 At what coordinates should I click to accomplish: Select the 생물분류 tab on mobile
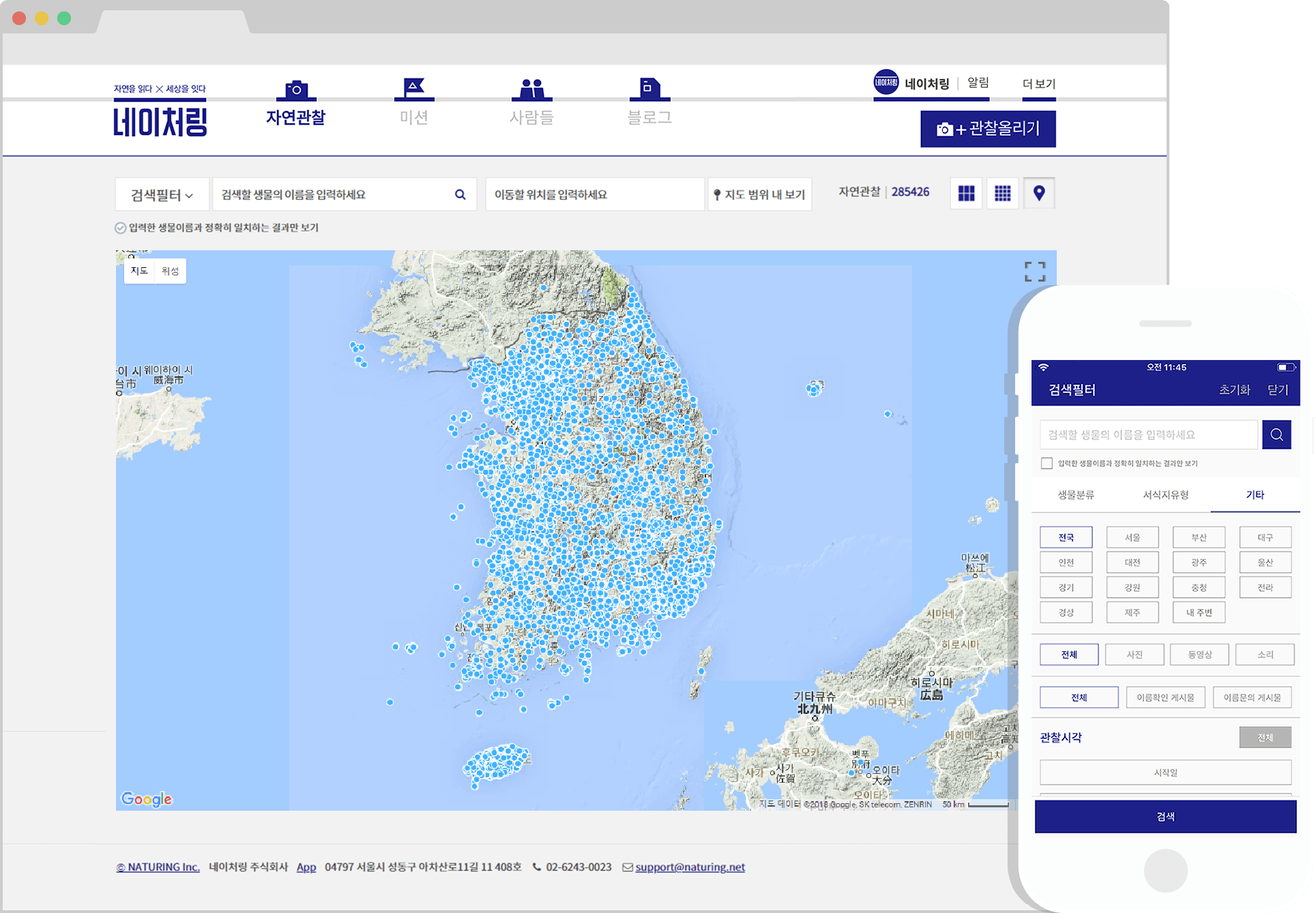(1076, 494)
